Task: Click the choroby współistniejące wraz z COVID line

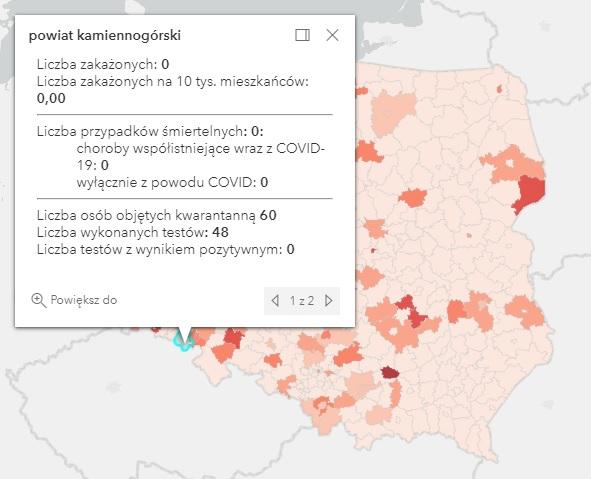Action: pyautogui.click(x=201, y=157)
